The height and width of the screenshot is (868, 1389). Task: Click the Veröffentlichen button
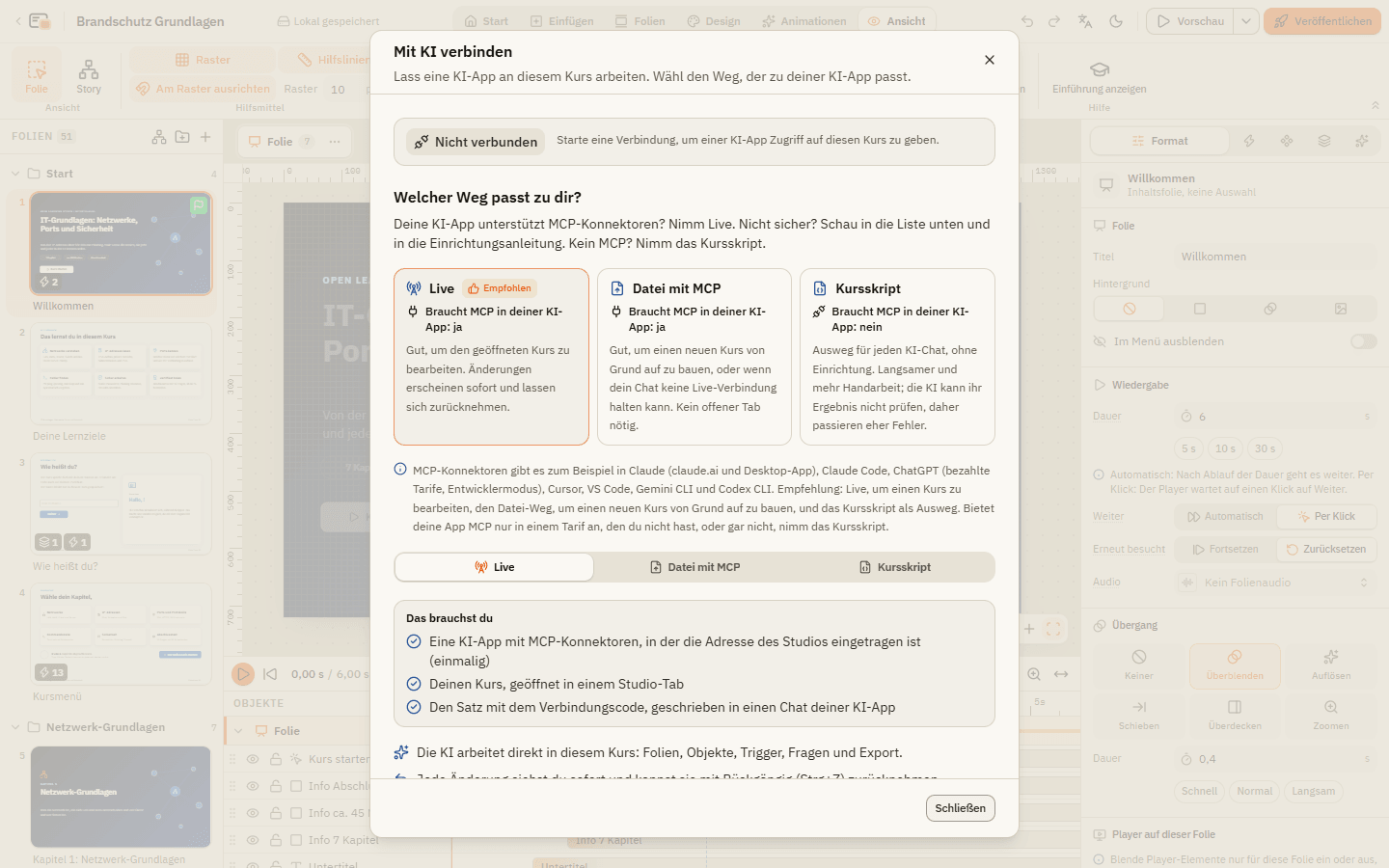point(1322,21)
